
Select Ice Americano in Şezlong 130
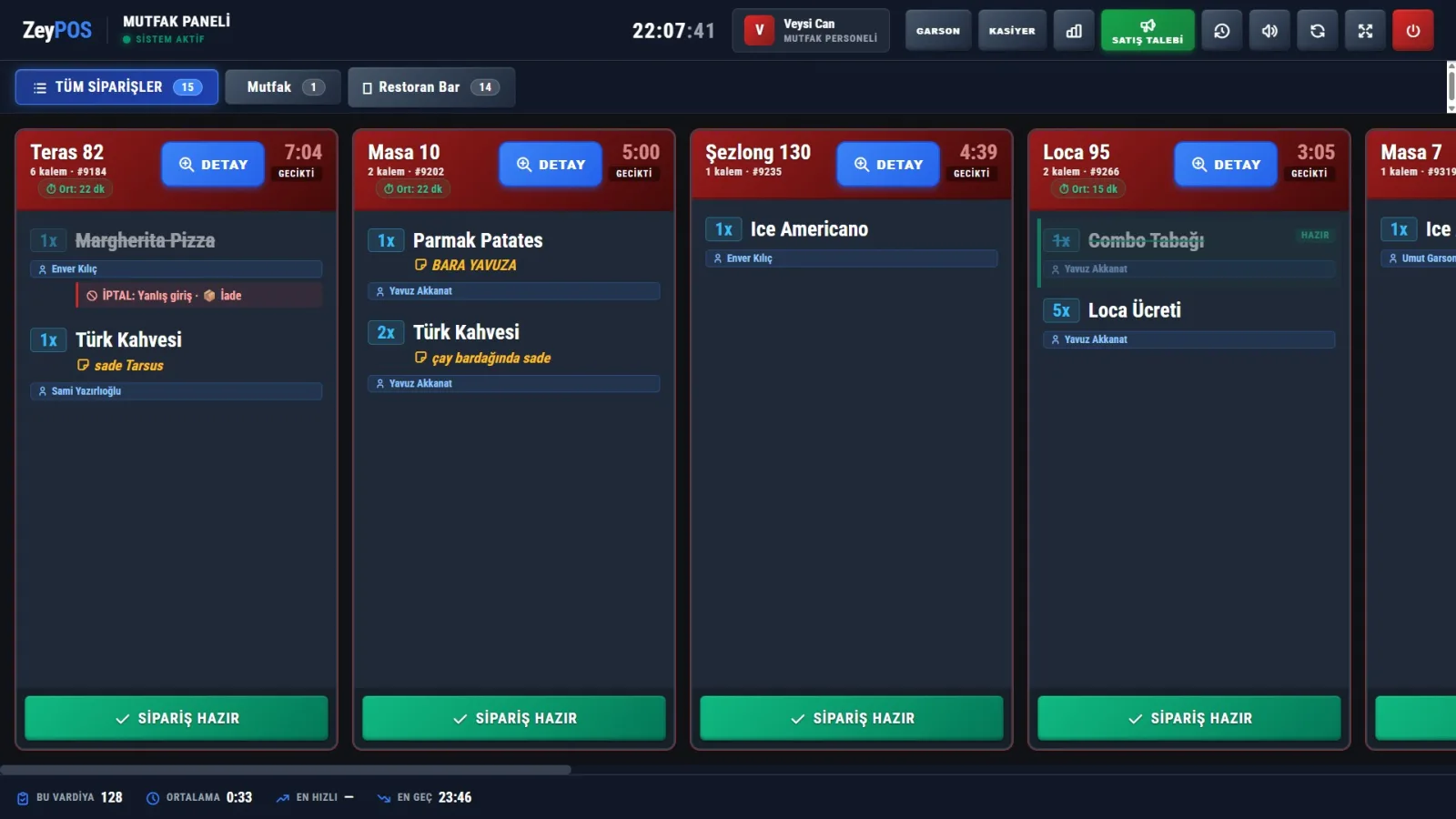pos(809,229)
